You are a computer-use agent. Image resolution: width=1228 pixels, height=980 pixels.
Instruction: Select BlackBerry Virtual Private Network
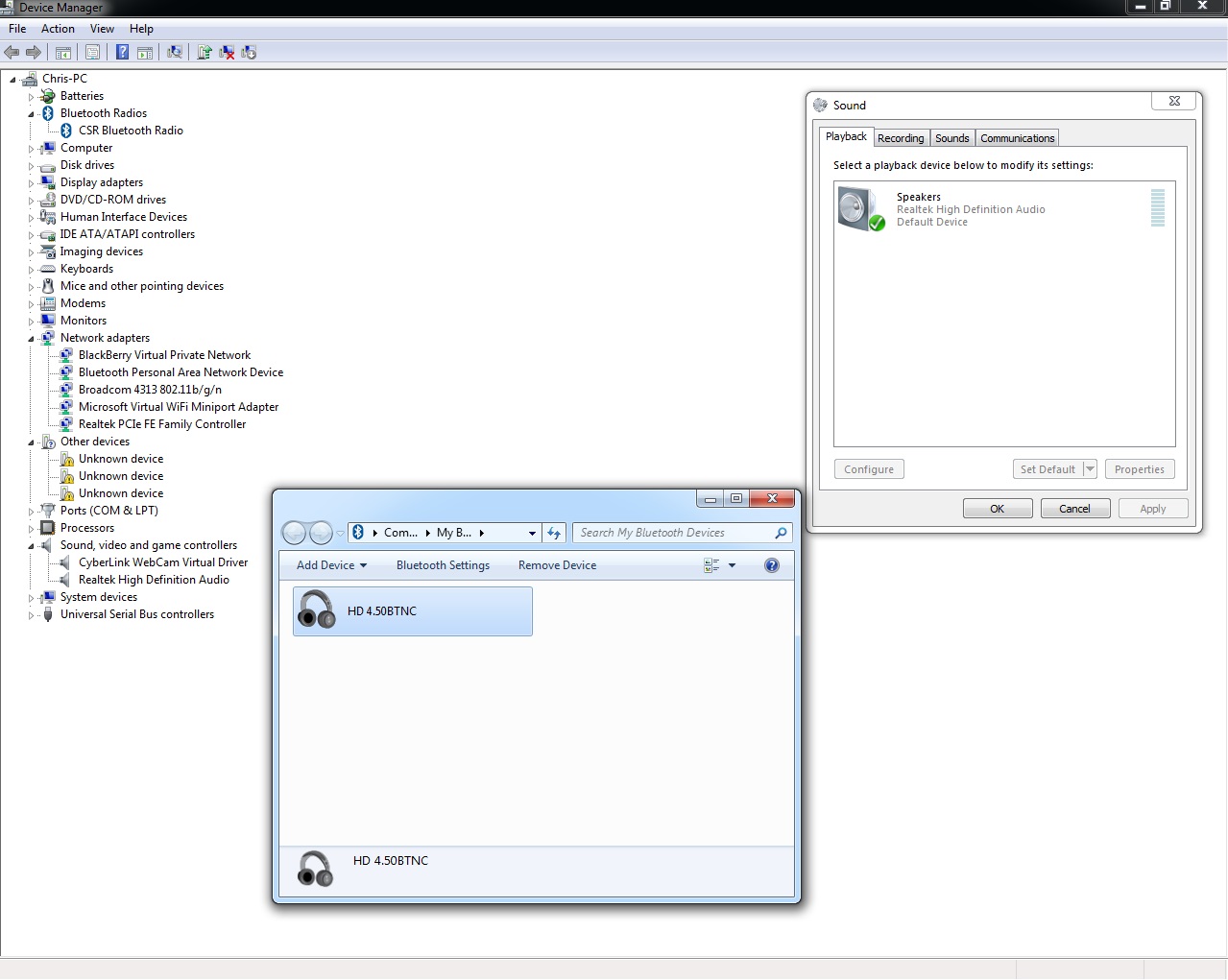click(164, 355)
